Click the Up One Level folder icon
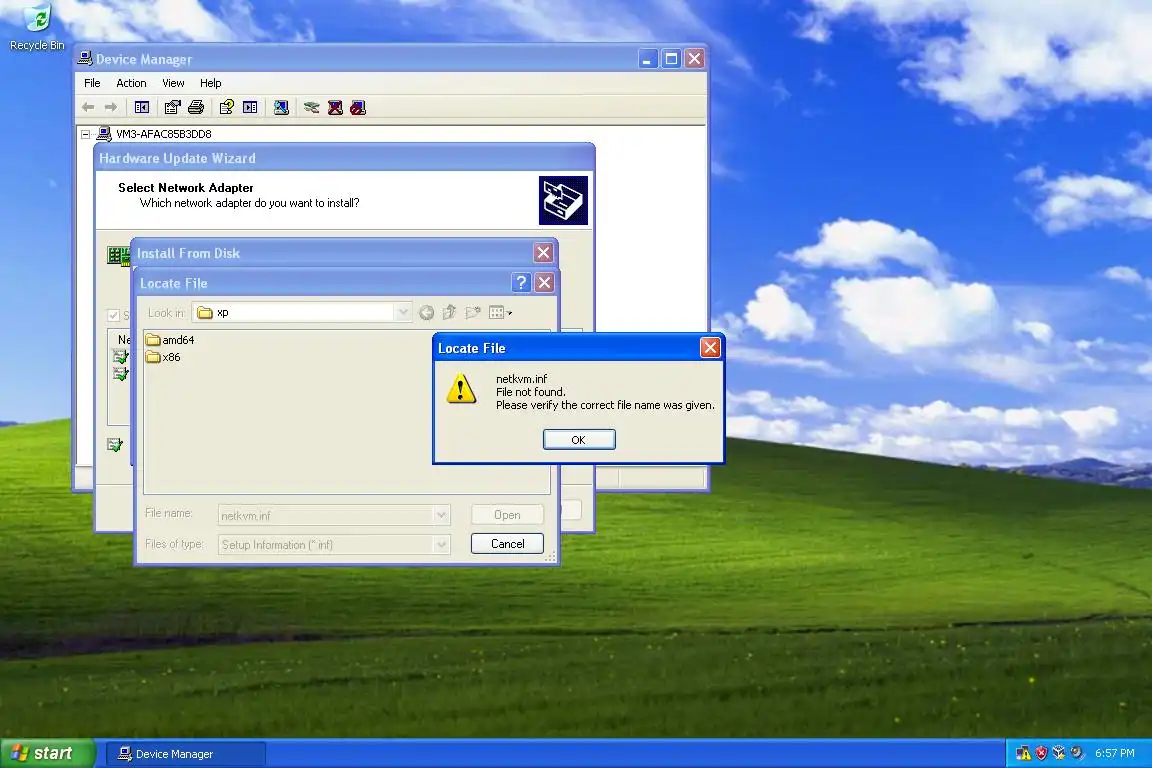1152x768 pixels. [450, 313]
